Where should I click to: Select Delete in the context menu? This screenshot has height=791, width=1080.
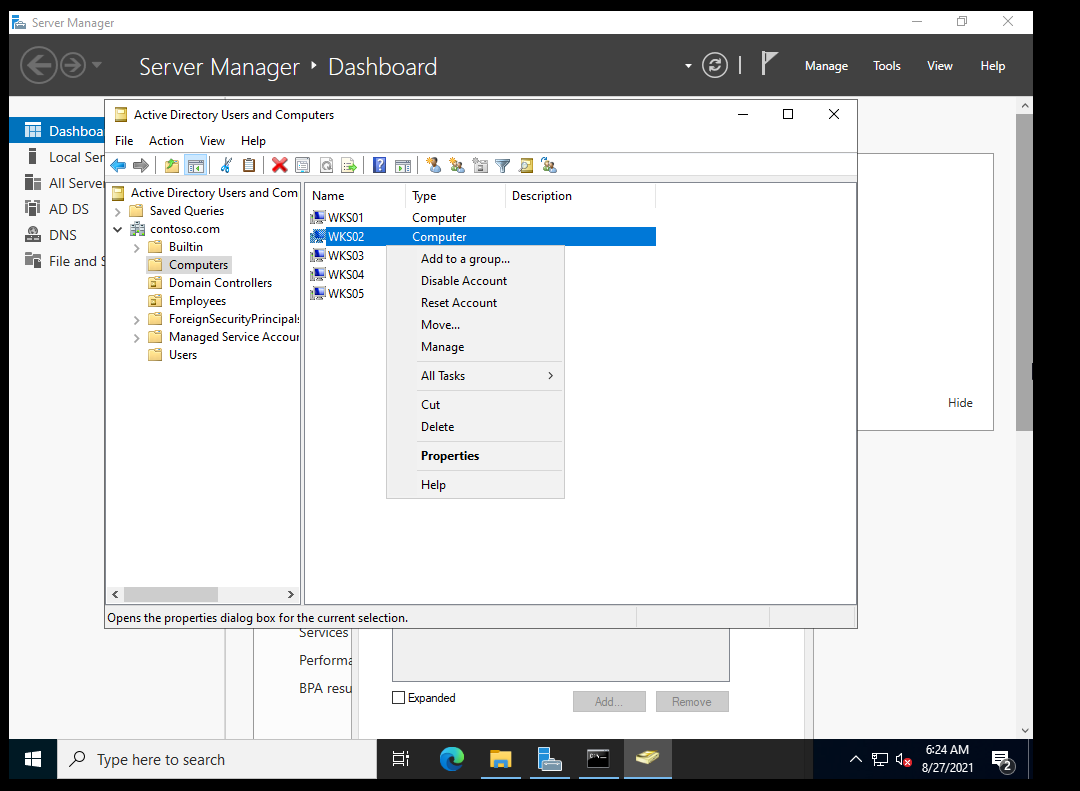point(475,427)
